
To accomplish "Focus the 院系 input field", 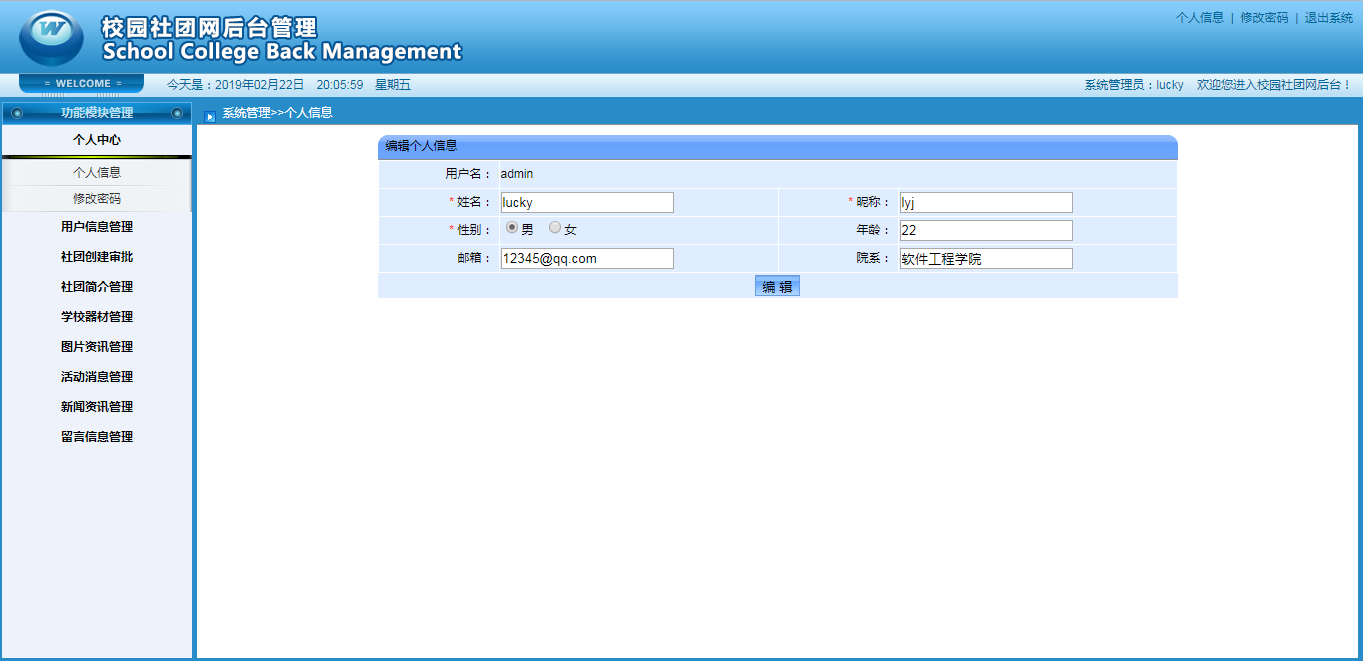I will (x=986, y=259).
